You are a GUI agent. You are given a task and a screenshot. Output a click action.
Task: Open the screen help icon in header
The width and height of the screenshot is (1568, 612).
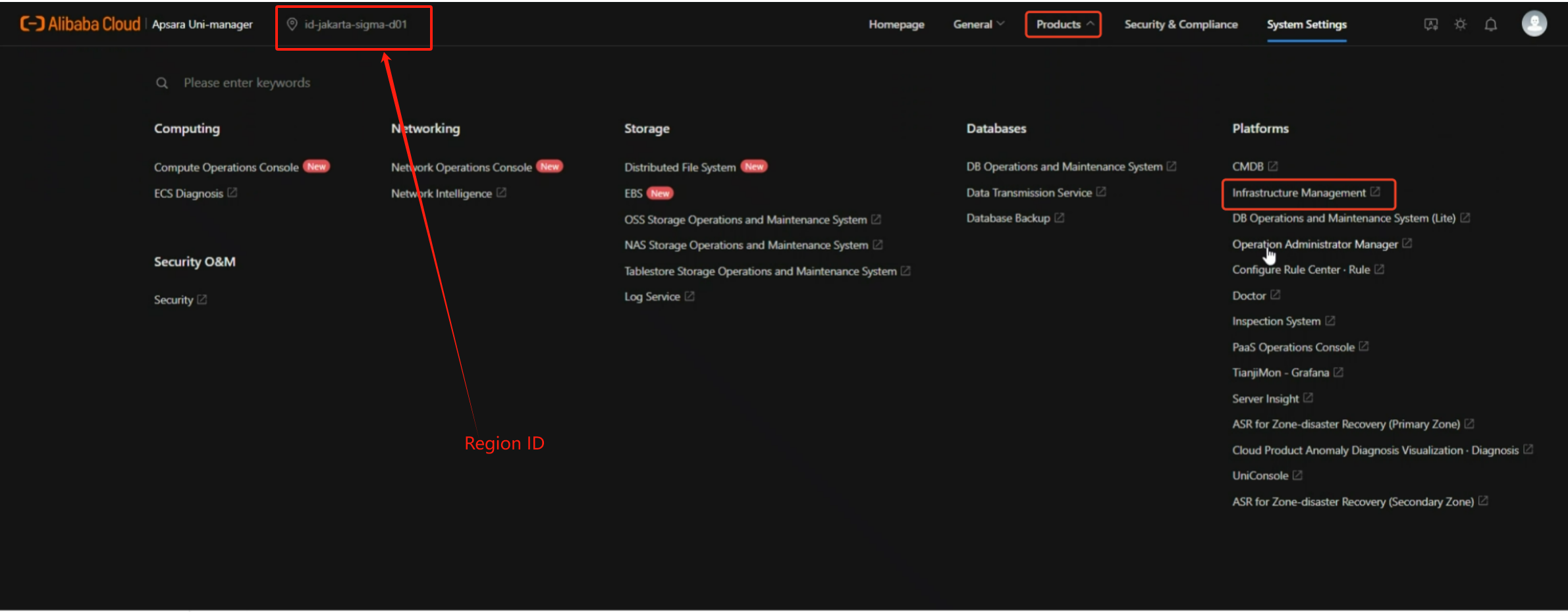(1431, 24)
